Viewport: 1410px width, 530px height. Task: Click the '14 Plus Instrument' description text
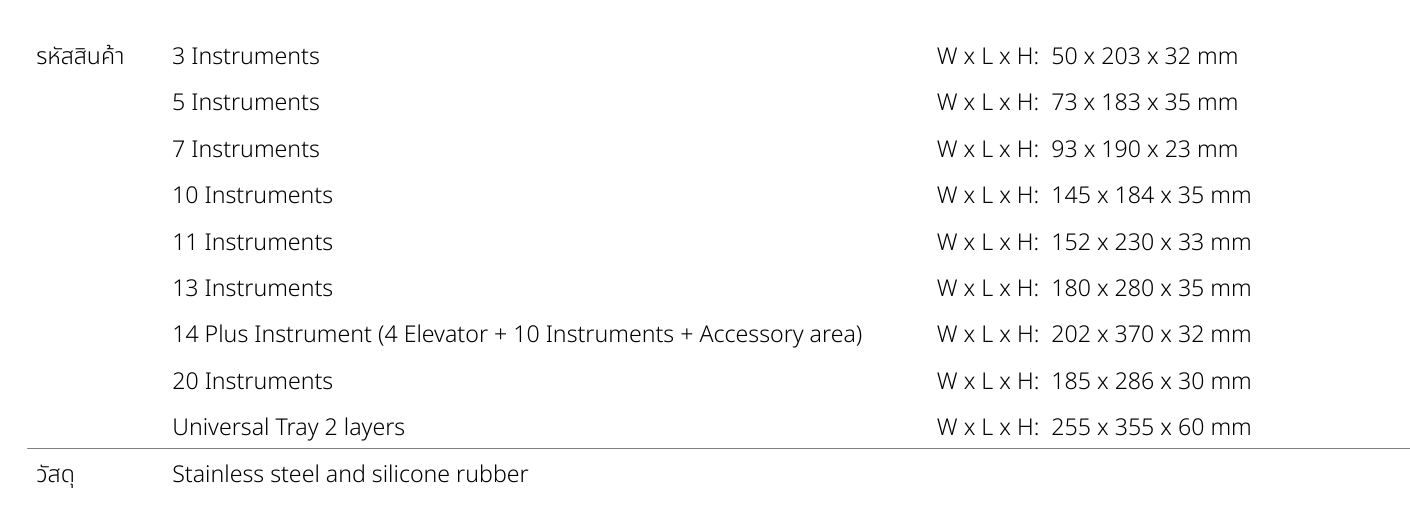tap(516, 334)
